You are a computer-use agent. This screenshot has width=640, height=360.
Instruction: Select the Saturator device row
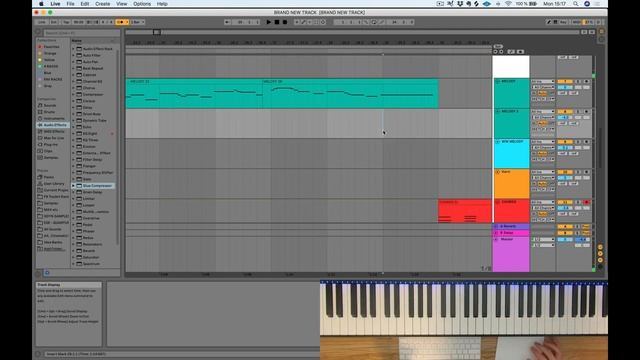93,257
